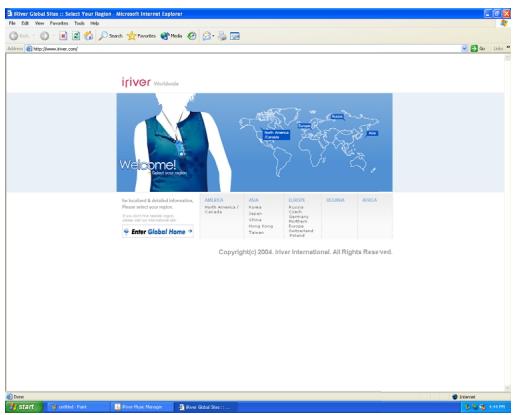Open the Media pane
The image size is (515, 415).
point(171,36)
